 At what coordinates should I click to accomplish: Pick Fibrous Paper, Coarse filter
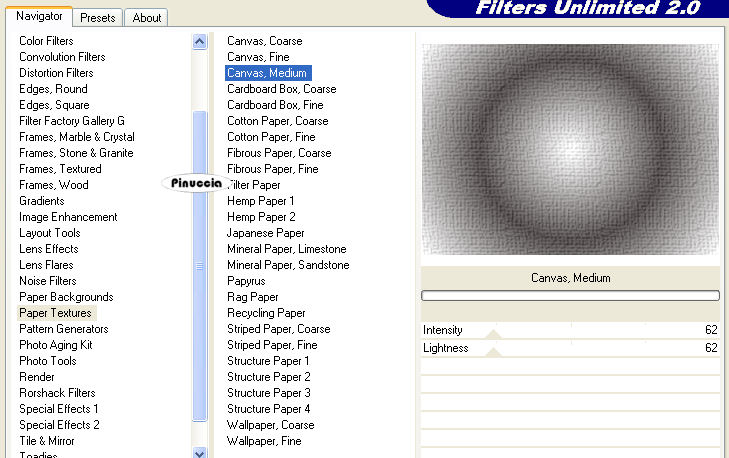coord(279,153)
